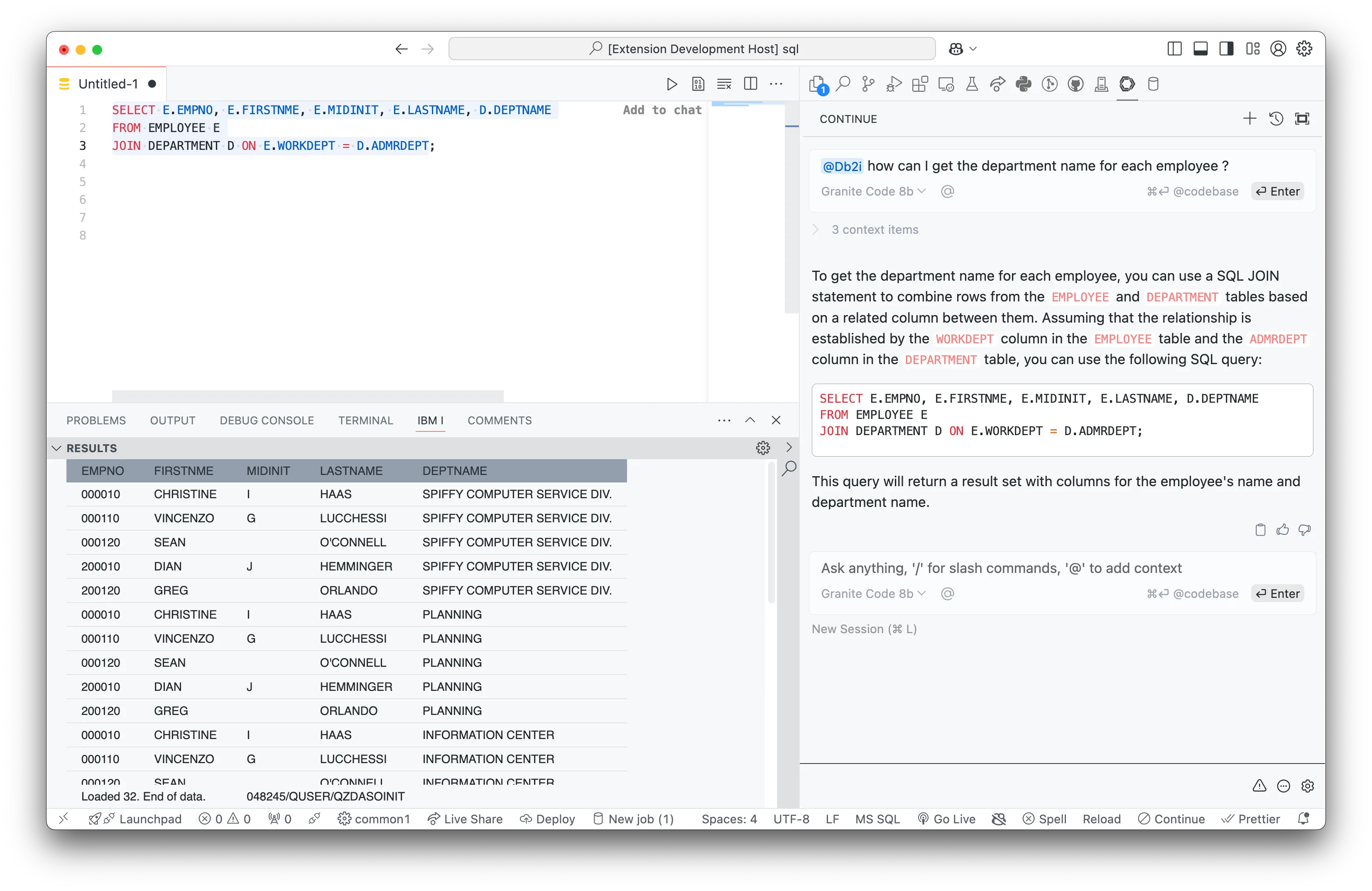1372x891 pixels.
Task: Toggle the primary side bar layout
Action: 1174,49
